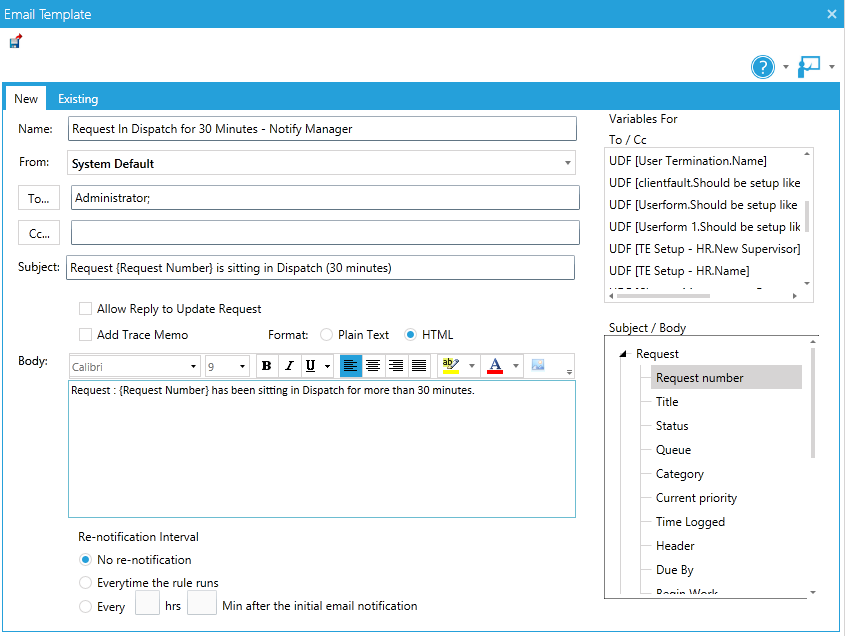The image size is (845, 636).
Task: Insert an image into the body
Action: click(538, 365)
